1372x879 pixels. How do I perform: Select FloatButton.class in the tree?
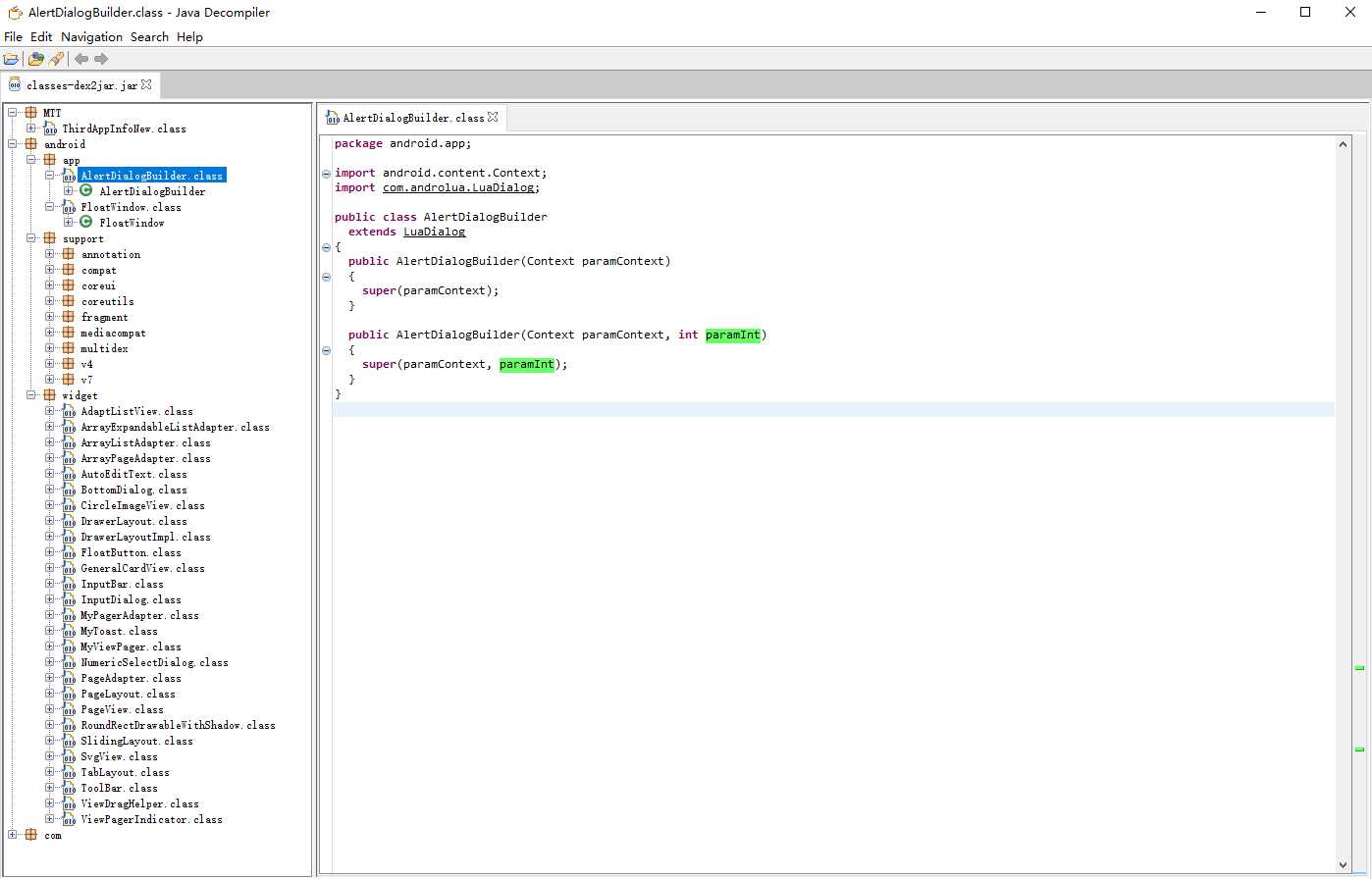131,552
